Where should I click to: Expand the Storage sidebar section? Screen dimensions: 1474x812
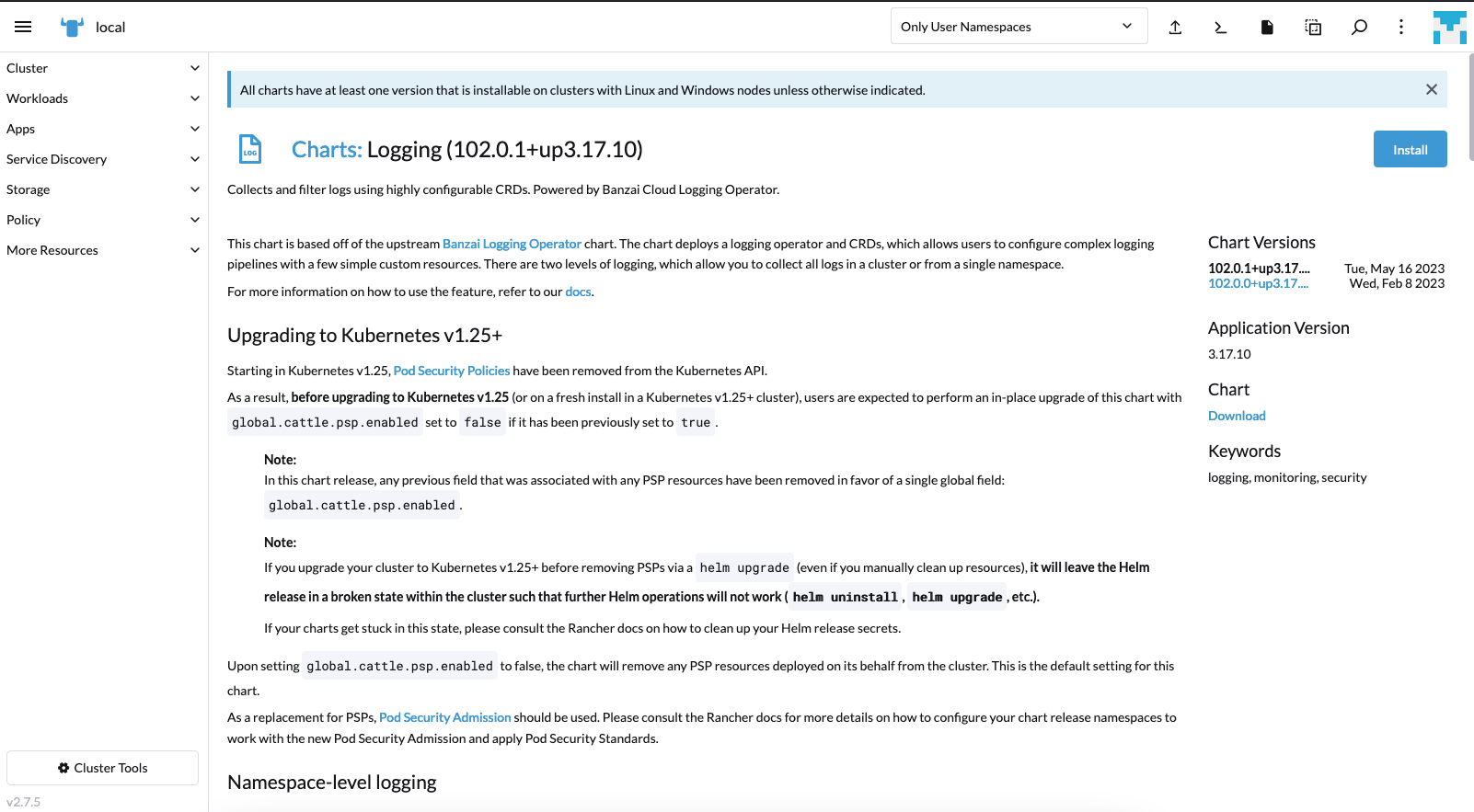click(103, 189)
